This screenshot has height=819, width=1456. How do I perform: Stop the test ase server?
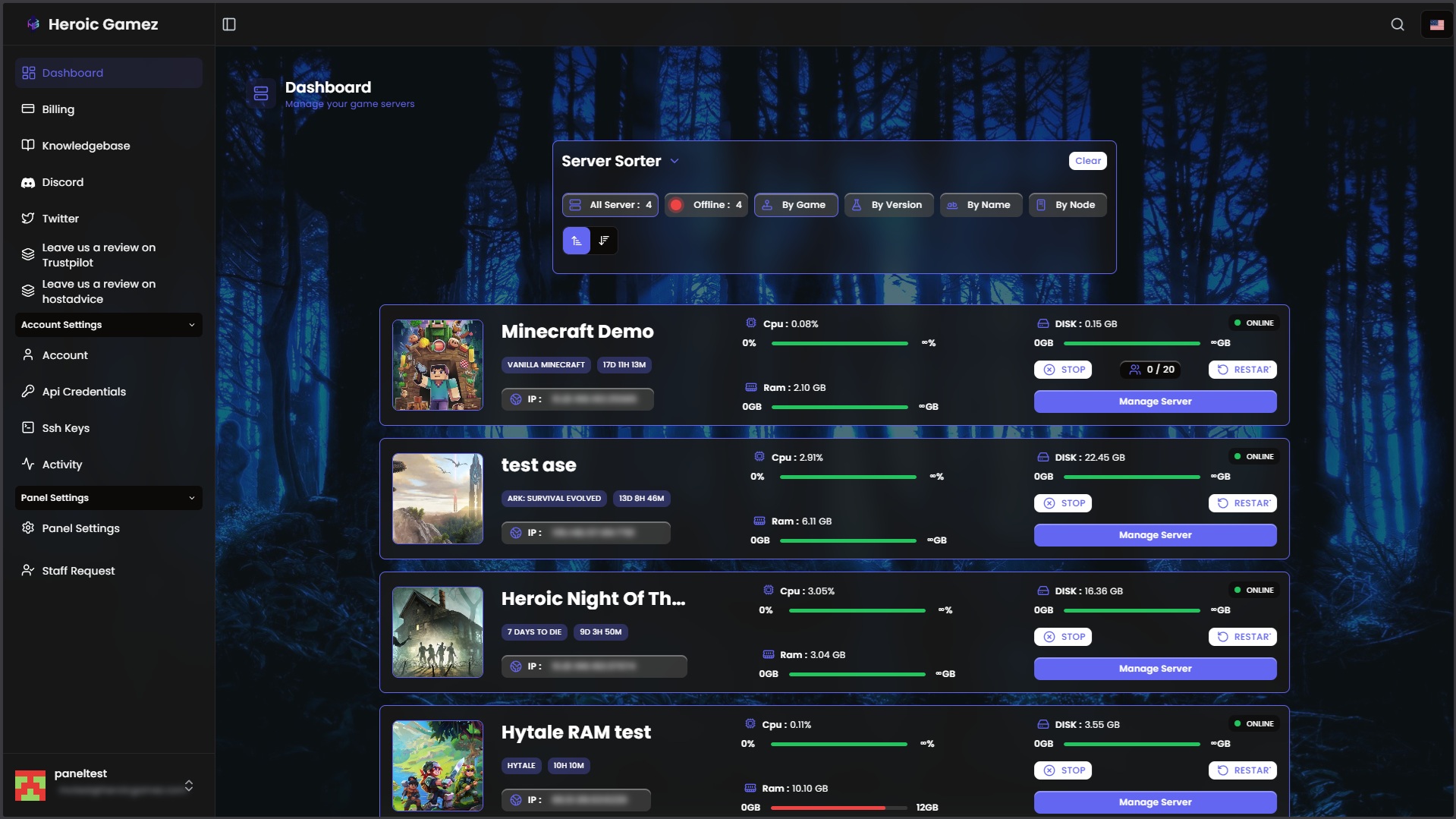1062,503
